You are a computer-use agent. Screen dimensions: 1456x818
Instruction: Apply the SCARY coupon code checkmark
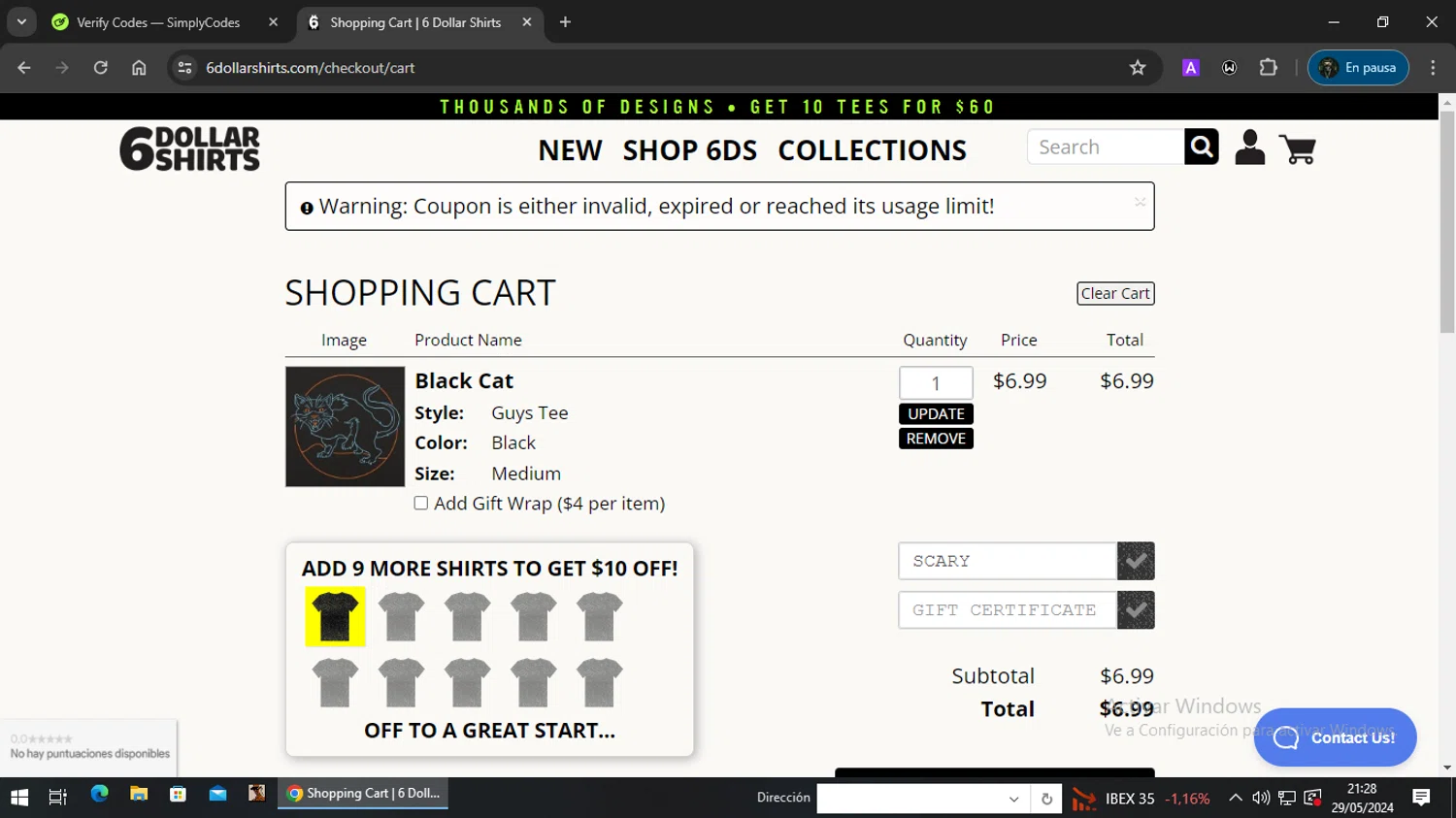(1136, 561)
